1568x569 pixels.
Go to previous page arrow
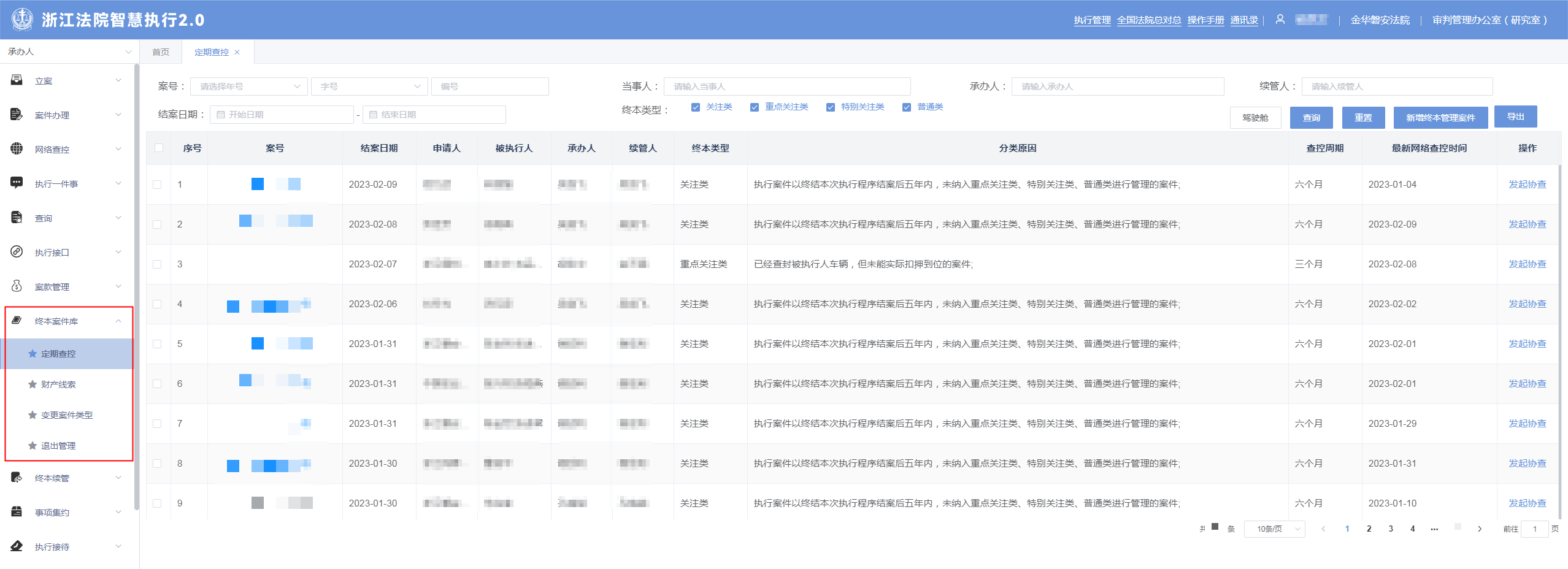(x=1323, y=529)
